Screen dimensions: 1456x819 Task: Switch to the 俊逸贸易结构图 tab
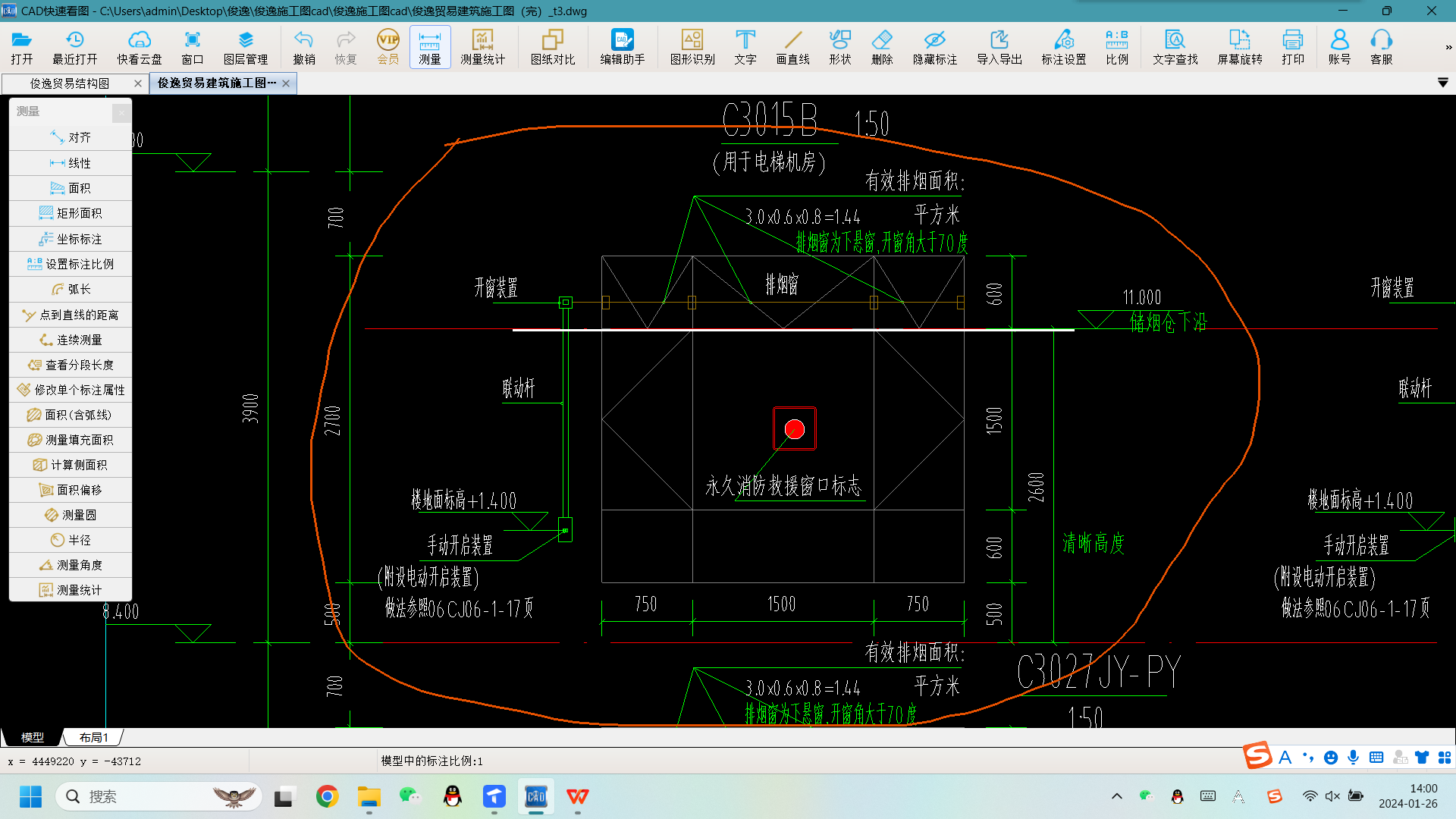coord(70,83)
